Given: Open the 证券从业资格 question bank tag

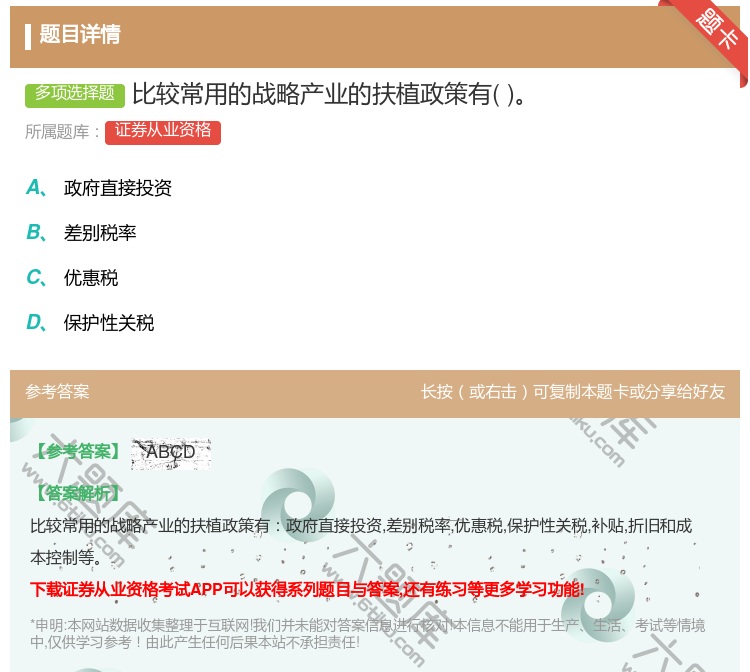Looking at the screenshot, I should pos(163,132).
